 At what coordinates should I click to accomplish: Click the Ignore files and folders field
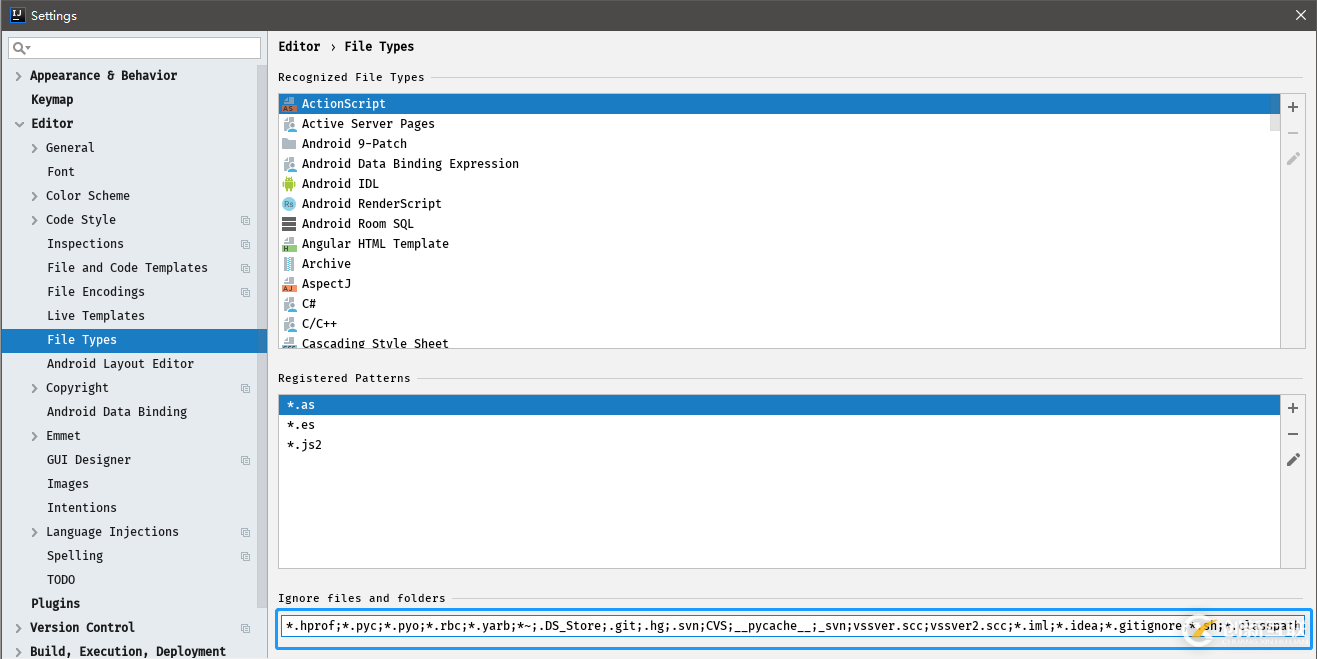700,627
